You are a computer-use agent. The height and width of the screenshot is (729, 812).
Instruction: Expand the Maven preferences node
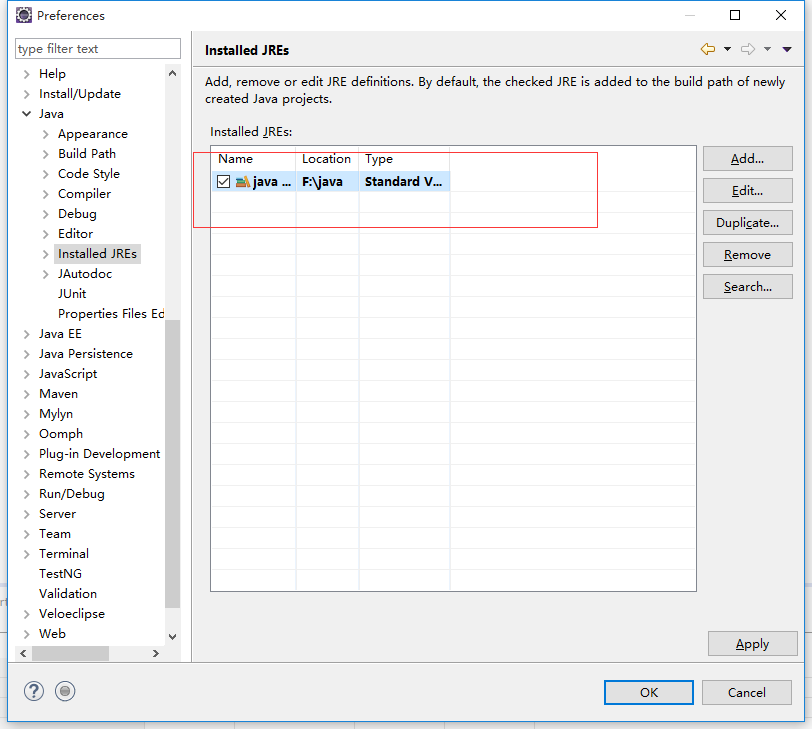[x=27, y=394]
